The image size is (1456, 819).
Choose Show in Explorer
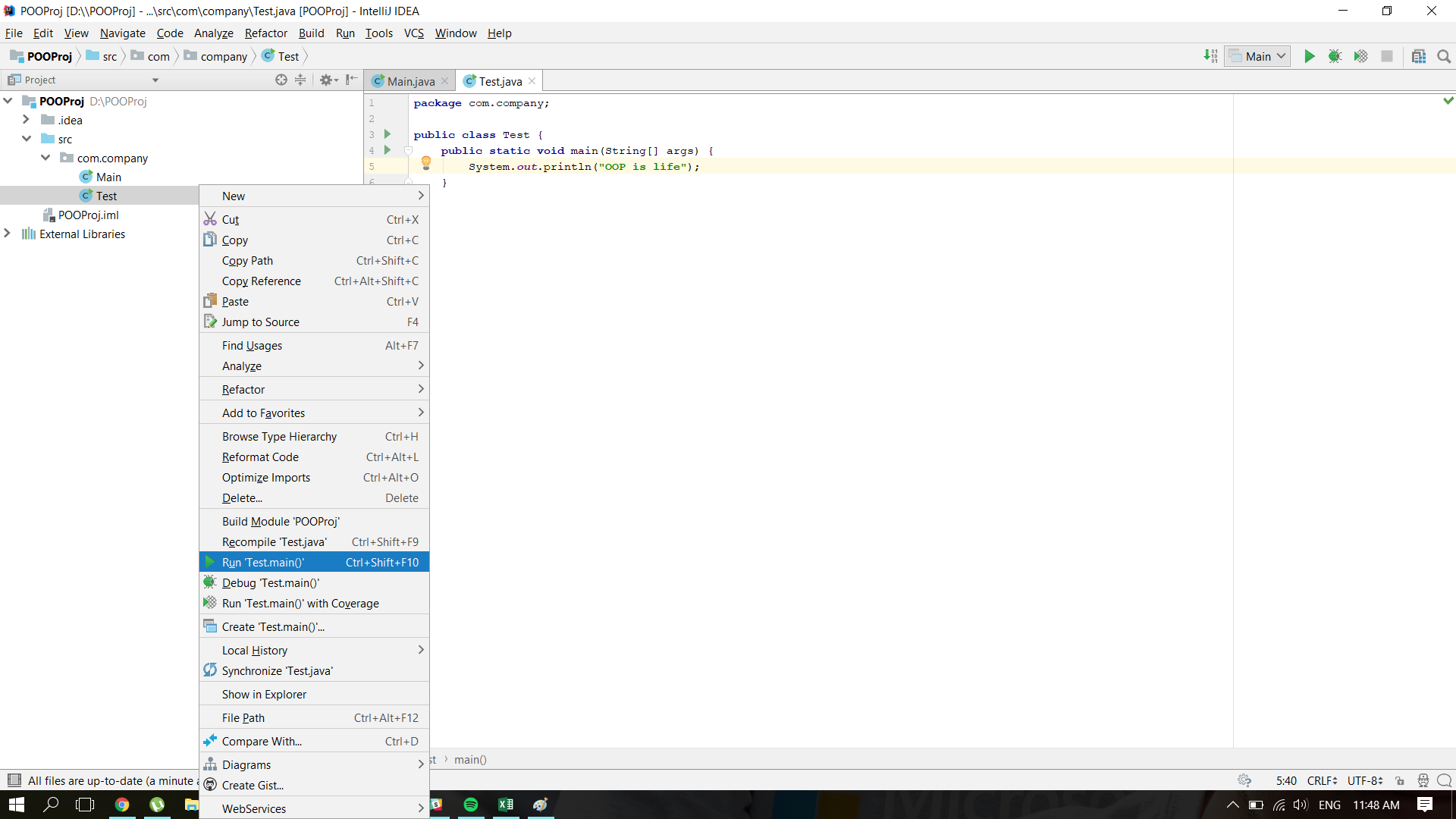(314, 694)
